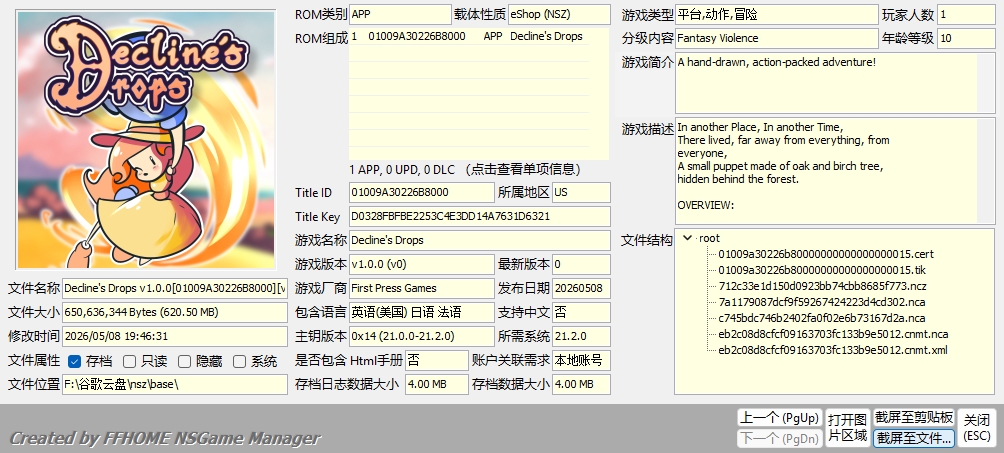Select 712c33e1d150d0923bb74cbb8685f773.ncz file
Viewport: 1004px width, 453px height.
(x=822, y=286)
